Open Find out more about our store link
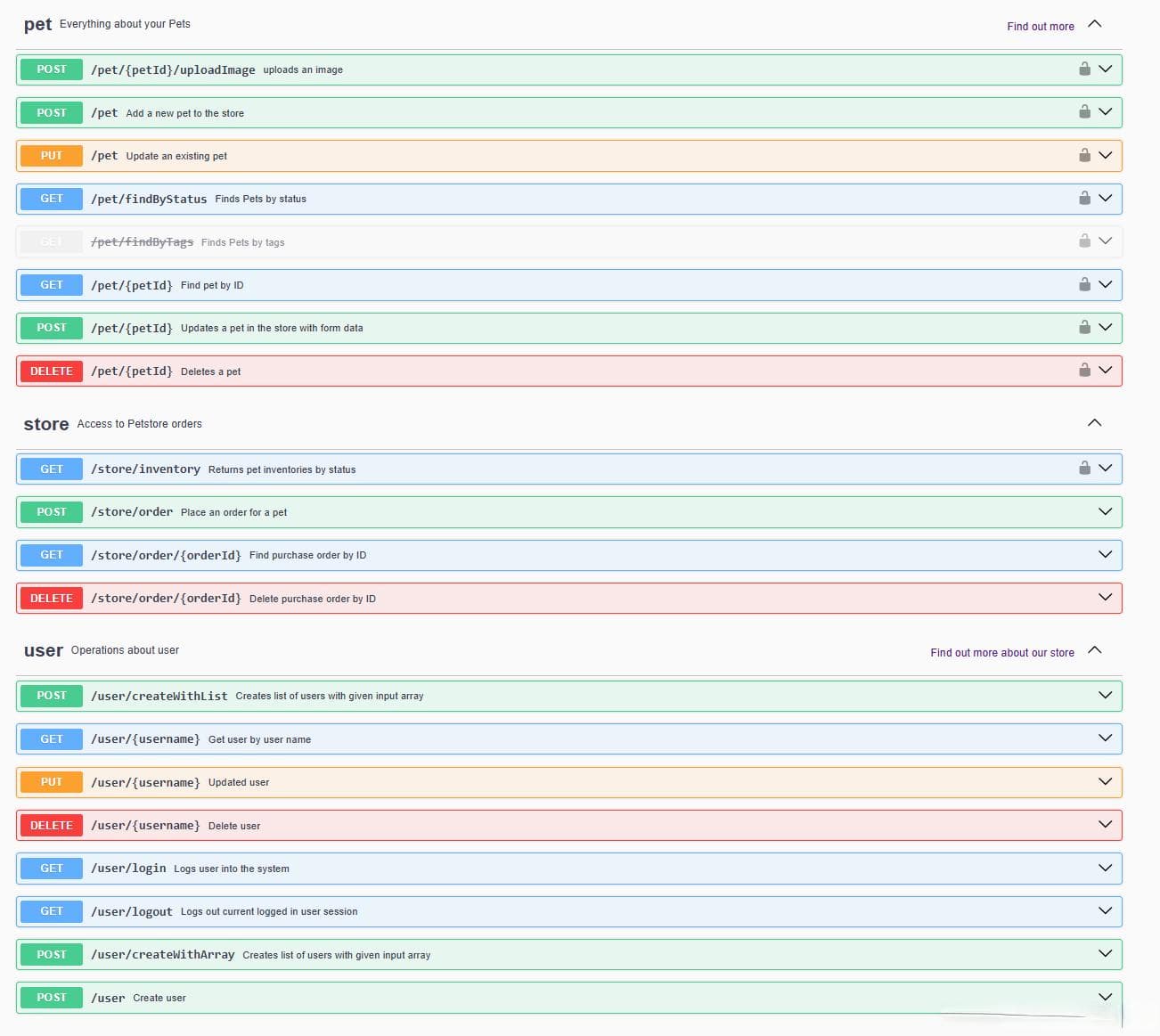The width and height of the screenshot is (1160, 1036). pos(1002,653)
